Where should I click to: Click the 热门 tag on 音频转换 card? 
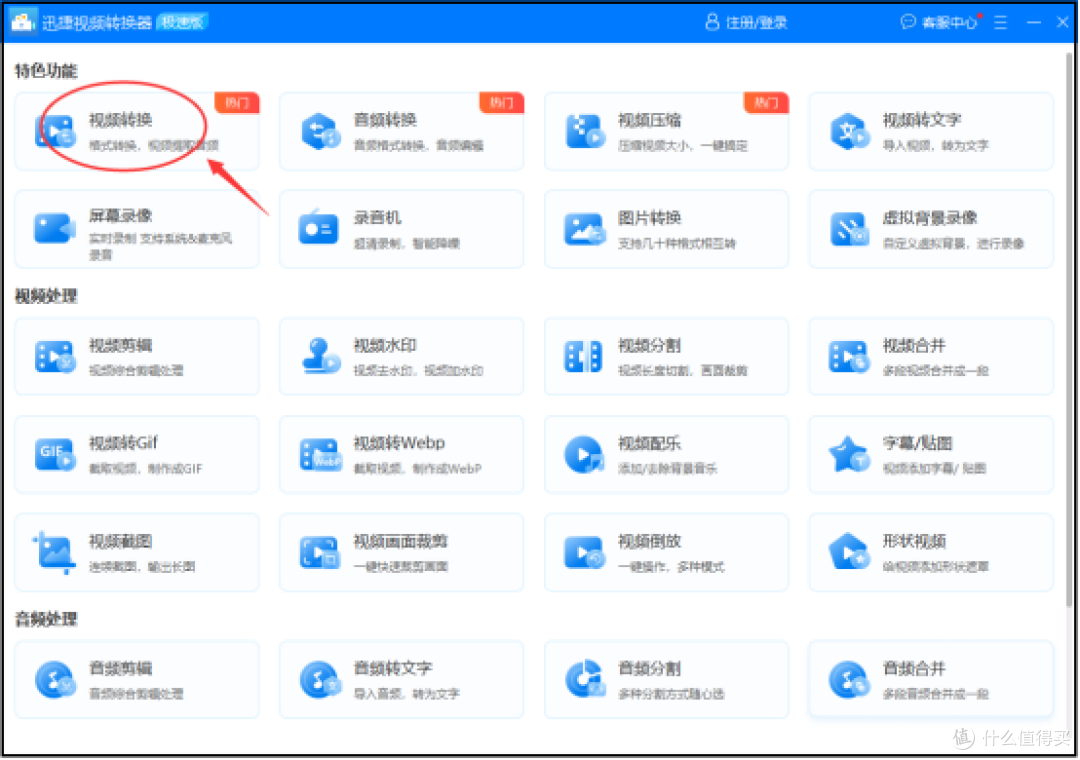point(501,103)
